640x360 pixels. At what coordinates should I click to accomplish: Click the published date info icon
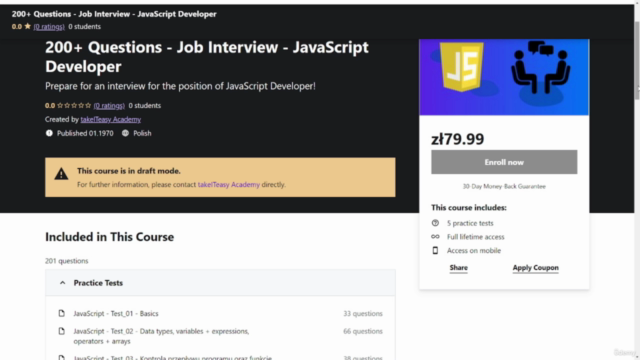click(x=49, y=133)
